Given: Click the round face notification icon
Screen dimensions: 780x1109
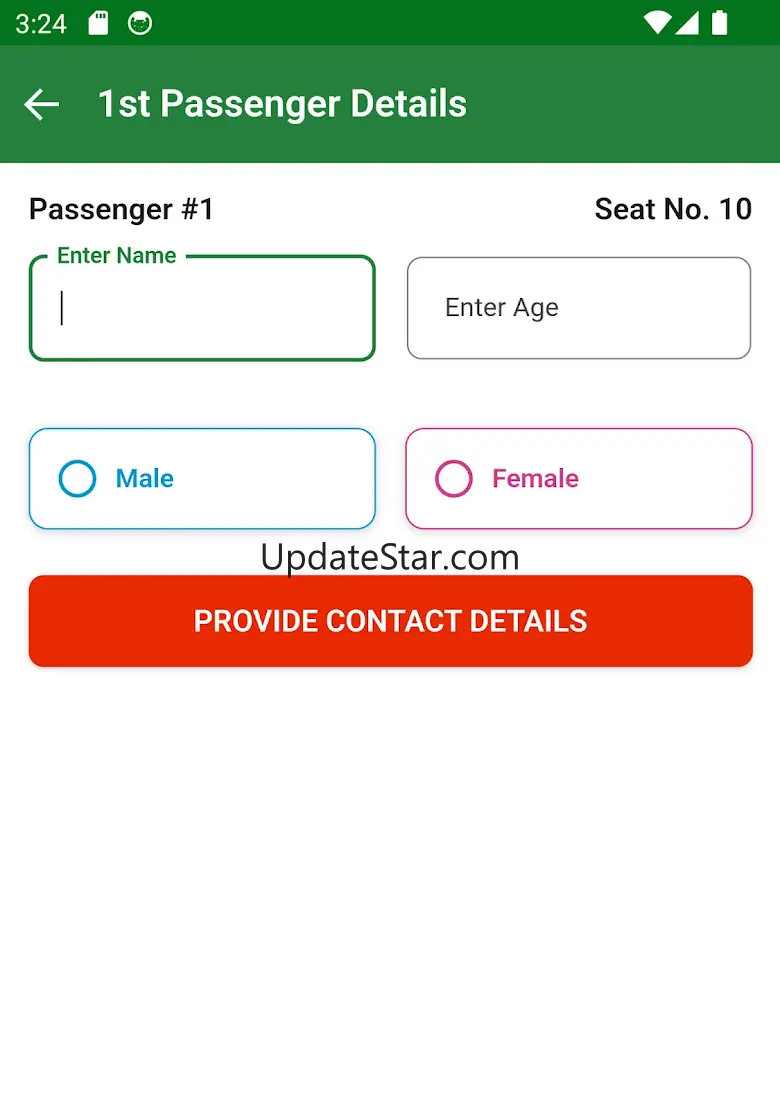Looking at the screenshot, I should coord(141,23).
